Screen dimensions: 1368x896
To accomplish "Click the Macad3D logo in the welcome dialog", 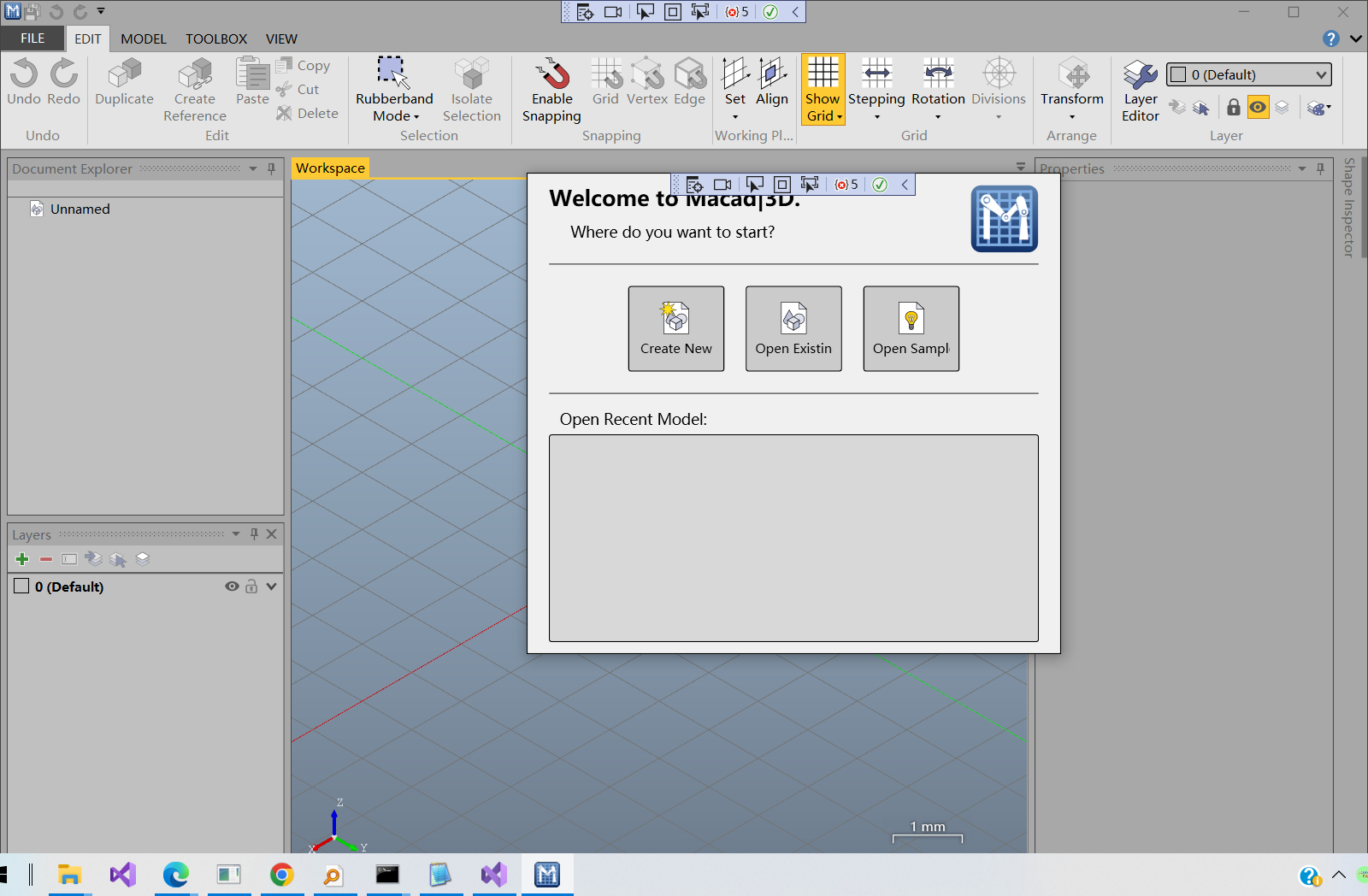I will coord(1005,219).
